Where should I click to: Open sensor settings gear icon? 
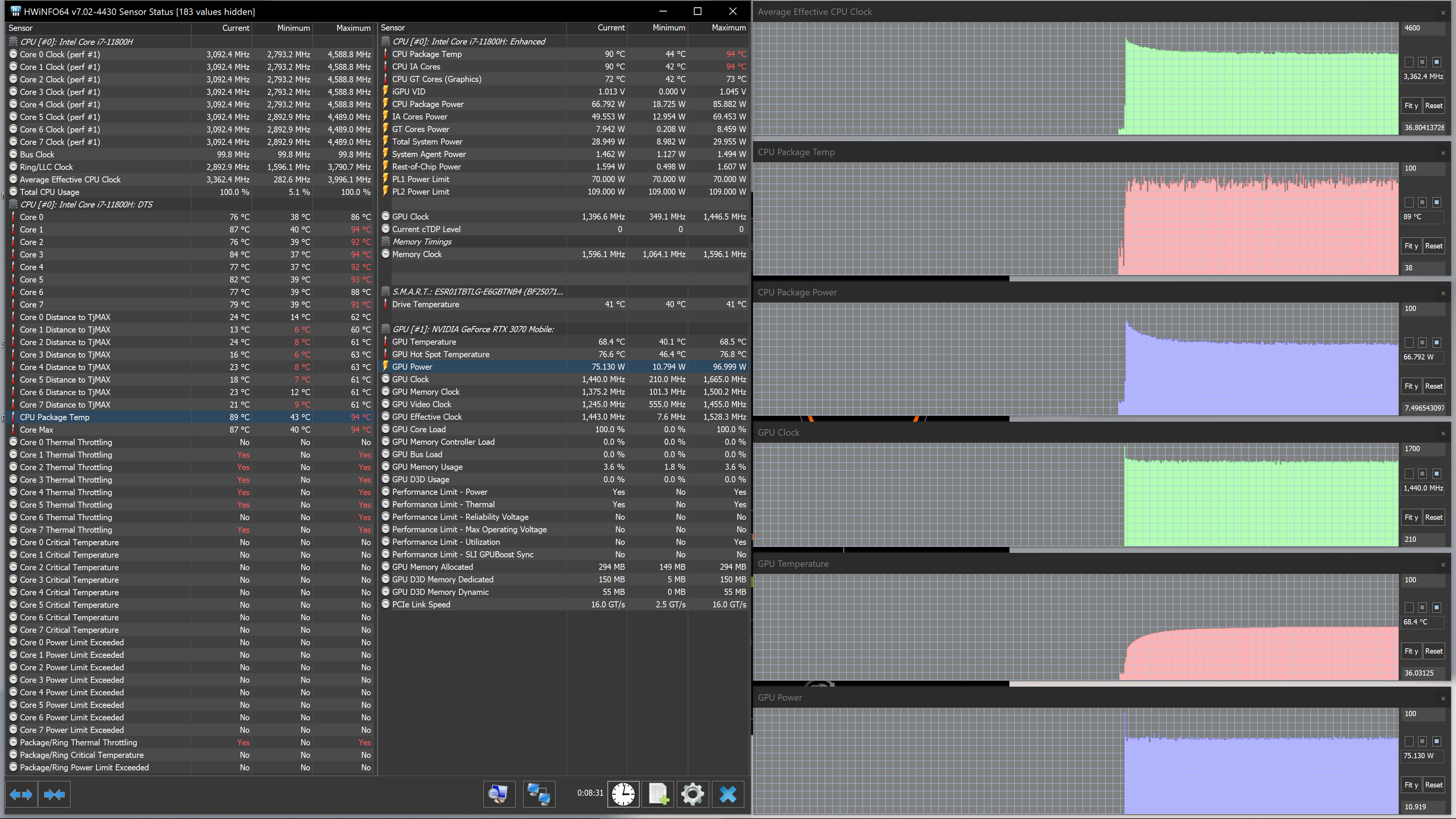tap(693, 794)
